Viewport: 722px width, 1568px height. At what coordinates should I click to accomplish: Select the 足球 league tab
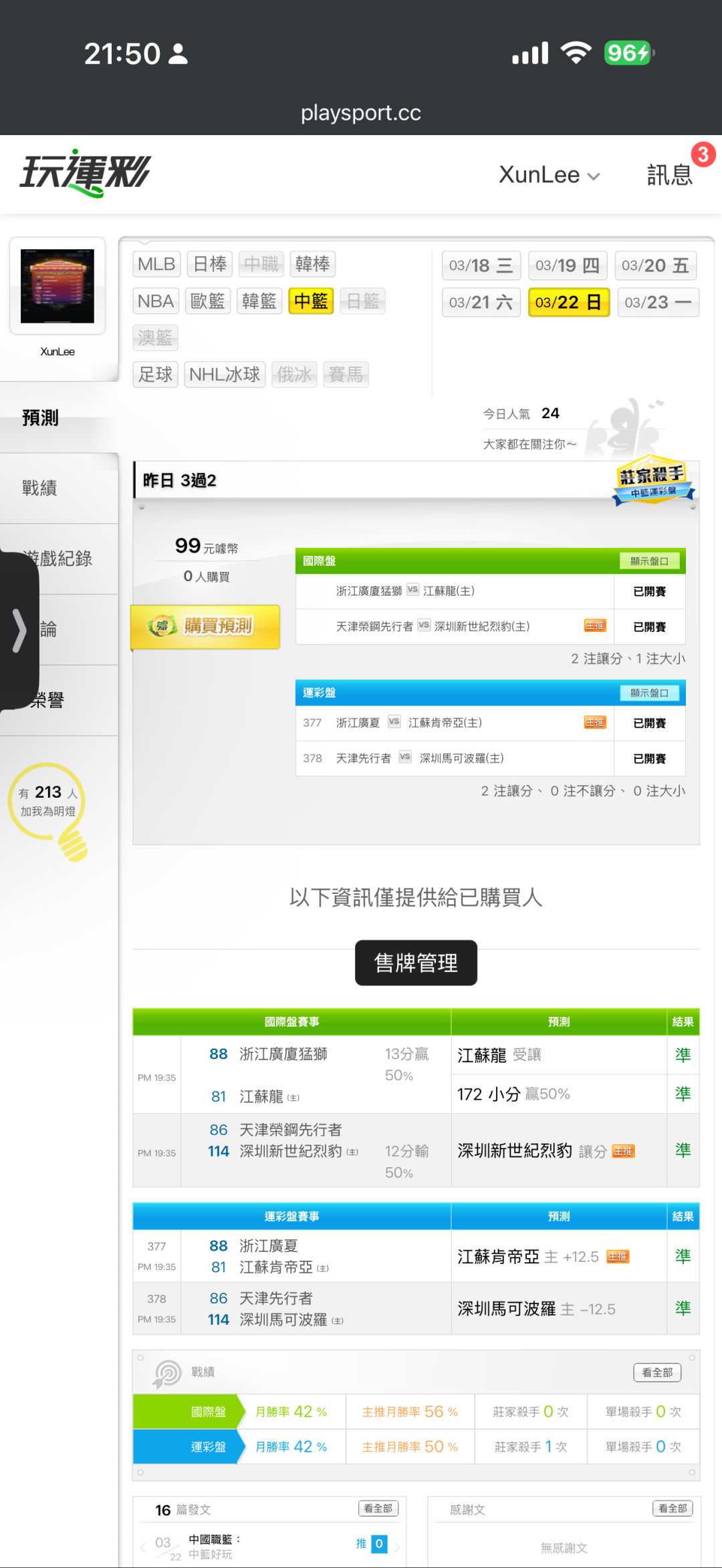(x=155, y=374)
